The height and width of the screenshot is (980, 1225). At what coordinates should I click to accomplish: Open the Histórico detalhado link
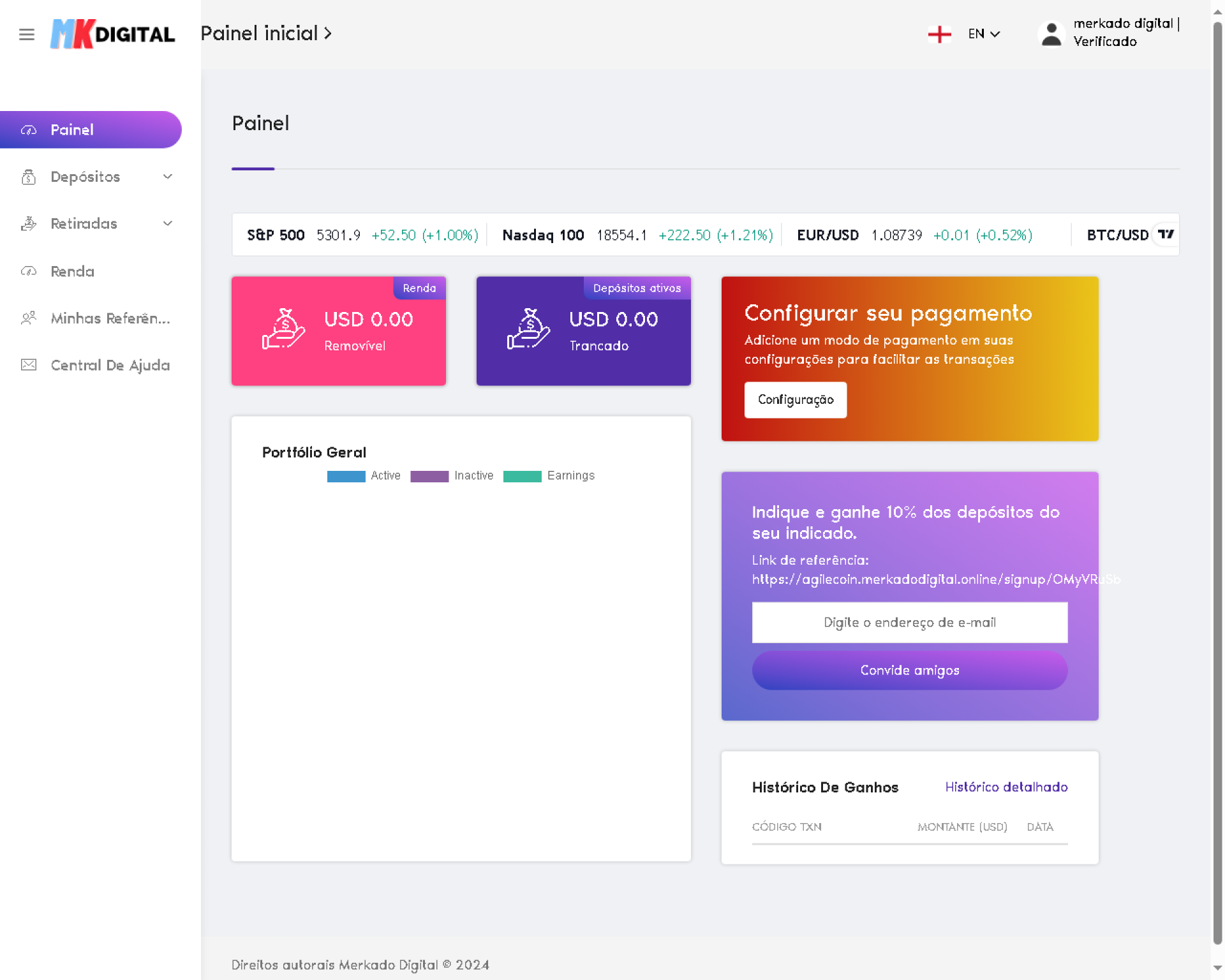pos(1006,787)
